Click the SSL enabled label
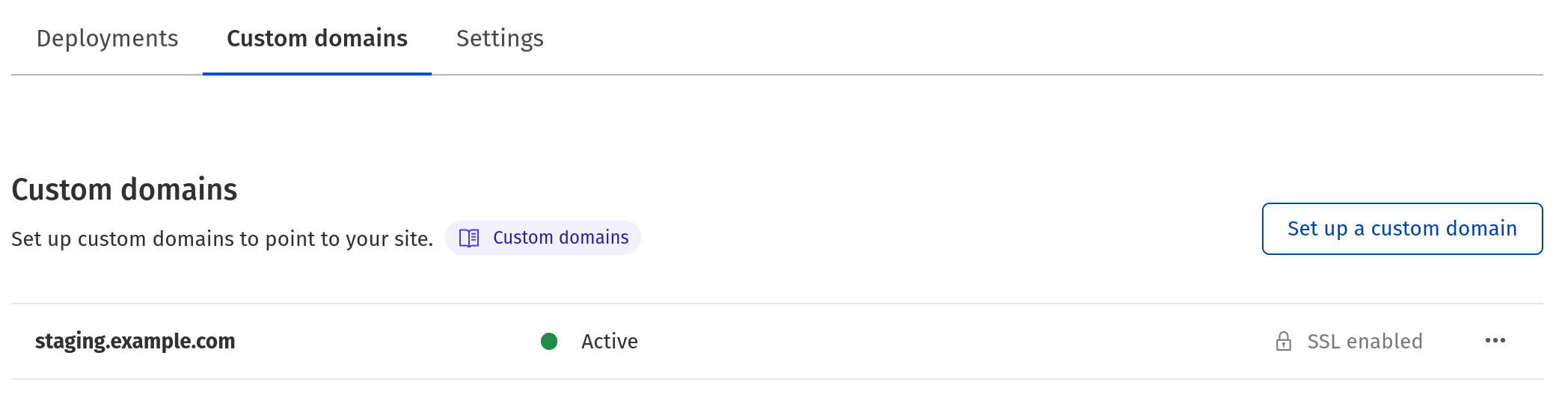 1365,342
